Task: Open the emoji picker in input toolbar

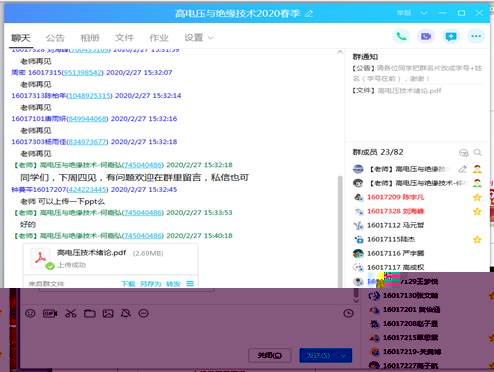Action: 30,313
